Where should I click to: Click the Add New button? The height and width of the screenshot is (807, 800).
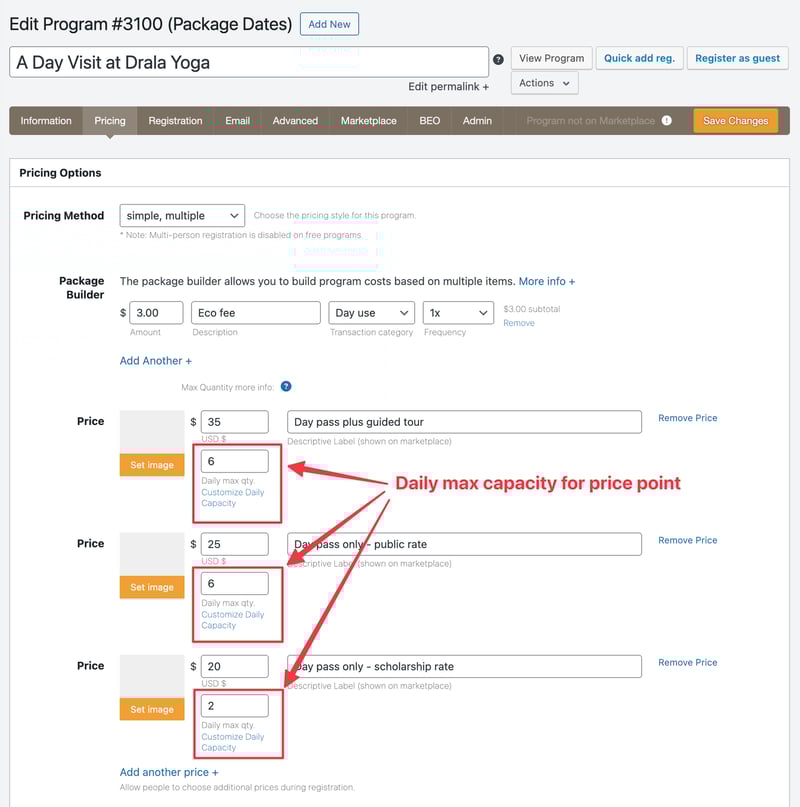(329, 24)
